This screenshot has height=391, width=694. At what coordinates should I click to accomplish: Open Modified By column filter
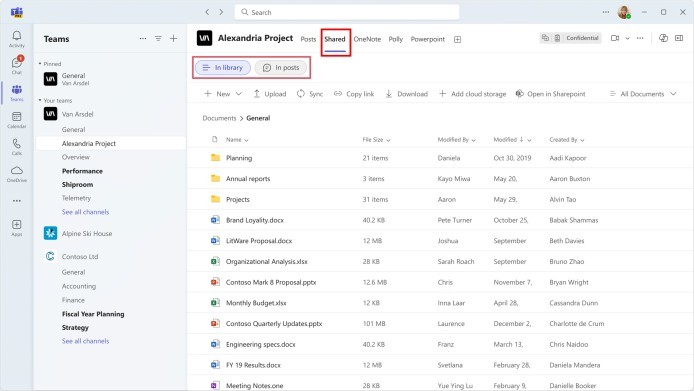[457, 139]
